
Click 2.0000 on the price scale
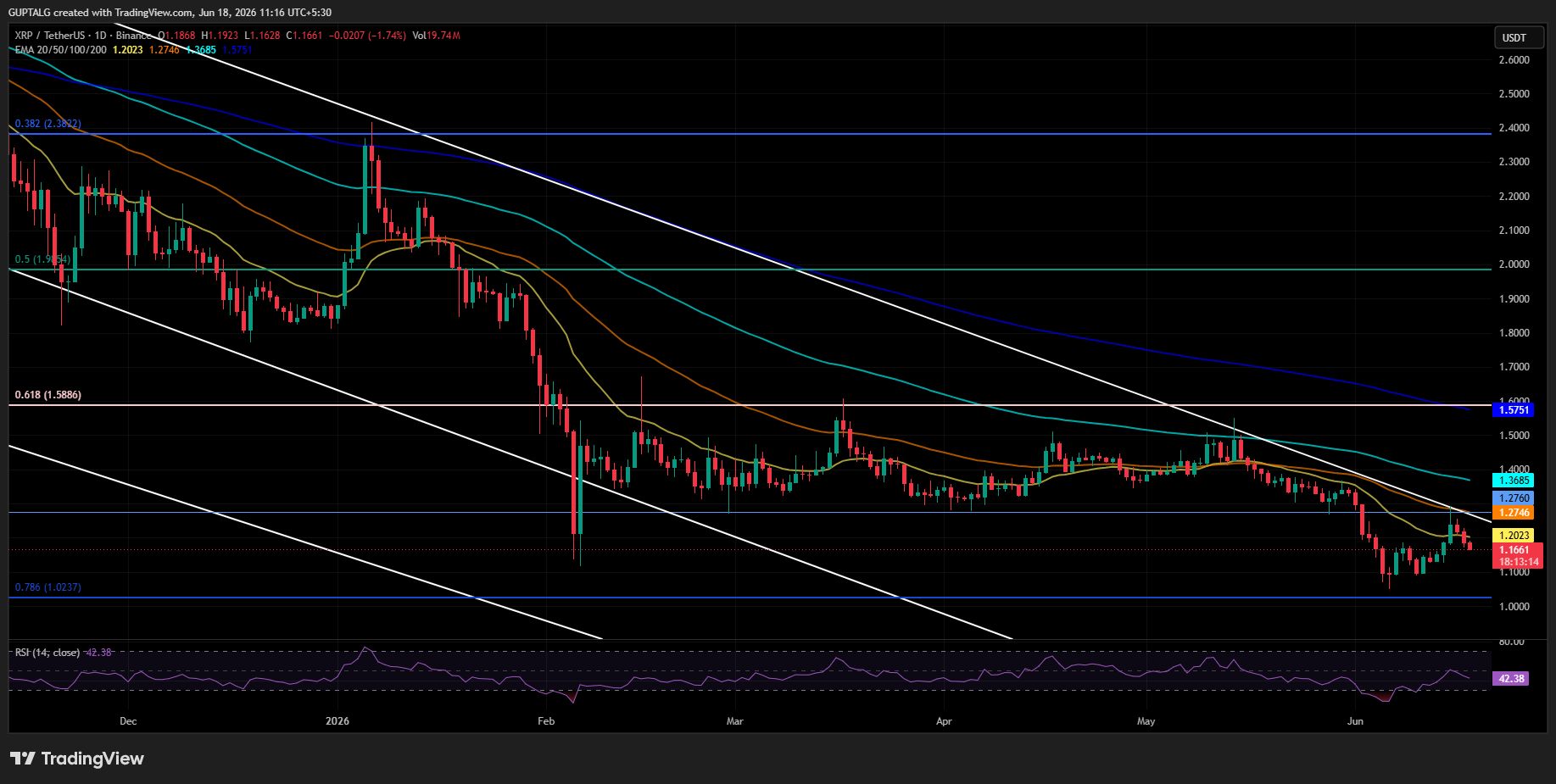1514,264
